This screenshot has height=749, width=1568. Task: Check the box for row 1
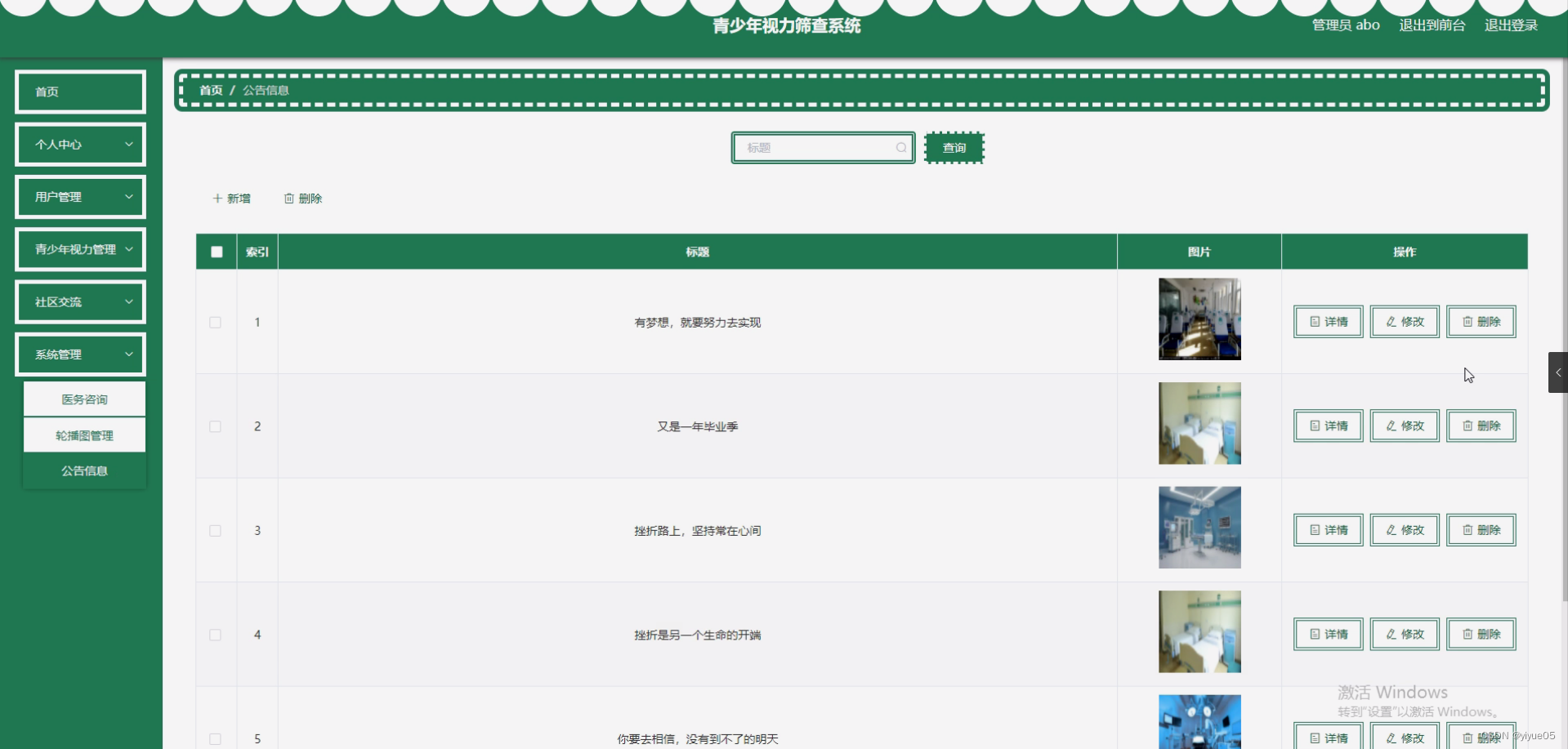click(x=216, y=323)
